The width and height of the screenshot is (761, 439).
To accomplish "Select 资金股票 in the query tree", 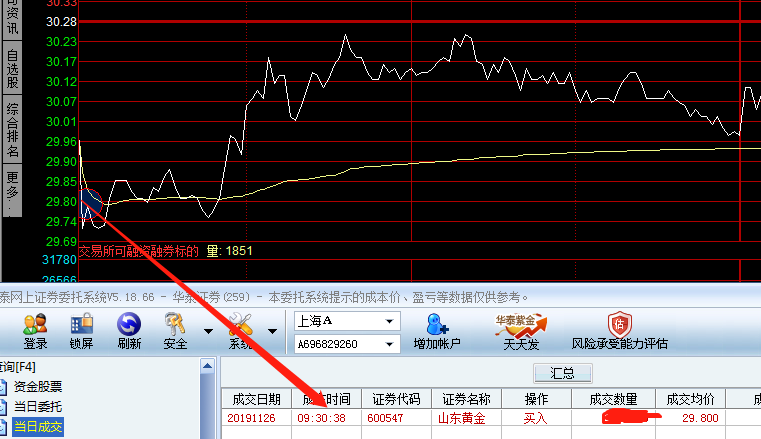I will click(38, 387).
